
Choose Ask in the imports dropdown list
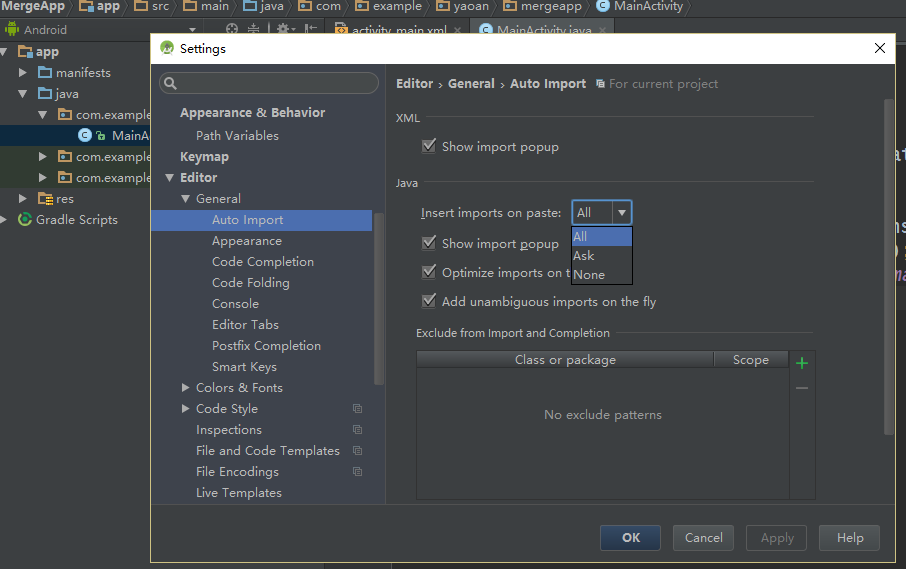pos(601,255)
